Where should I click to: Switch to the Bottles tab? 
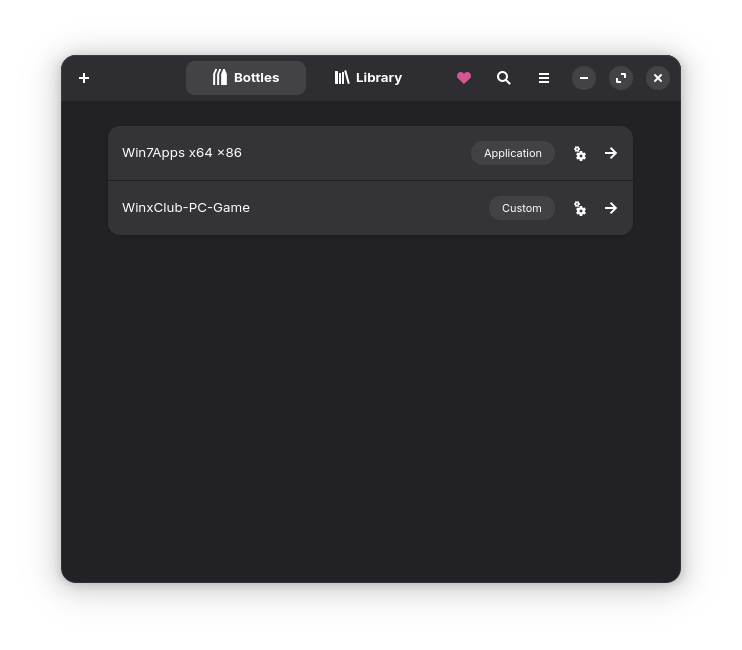246,78
